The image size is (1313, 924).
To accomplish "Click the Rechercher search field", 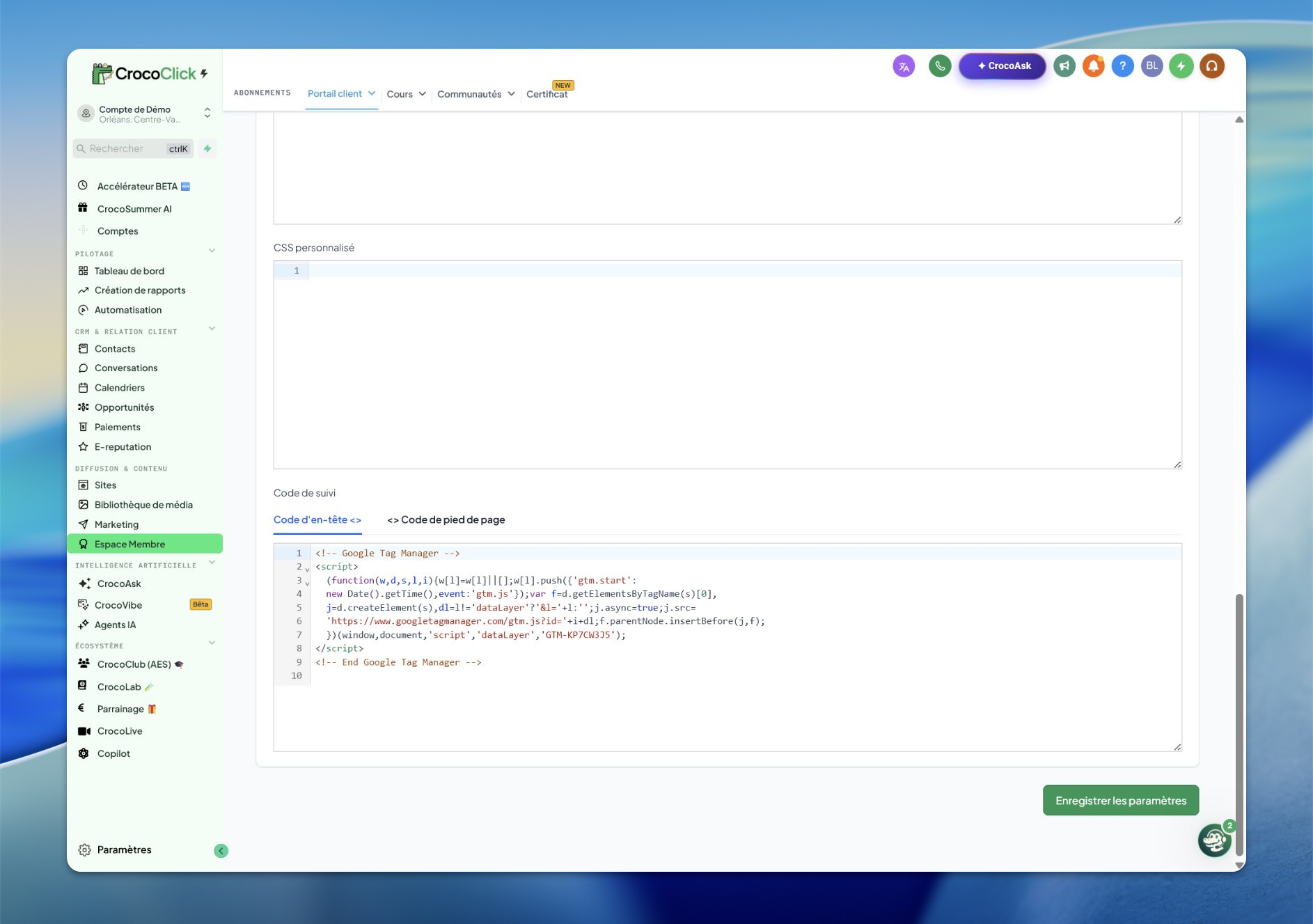I will (133, 148).
